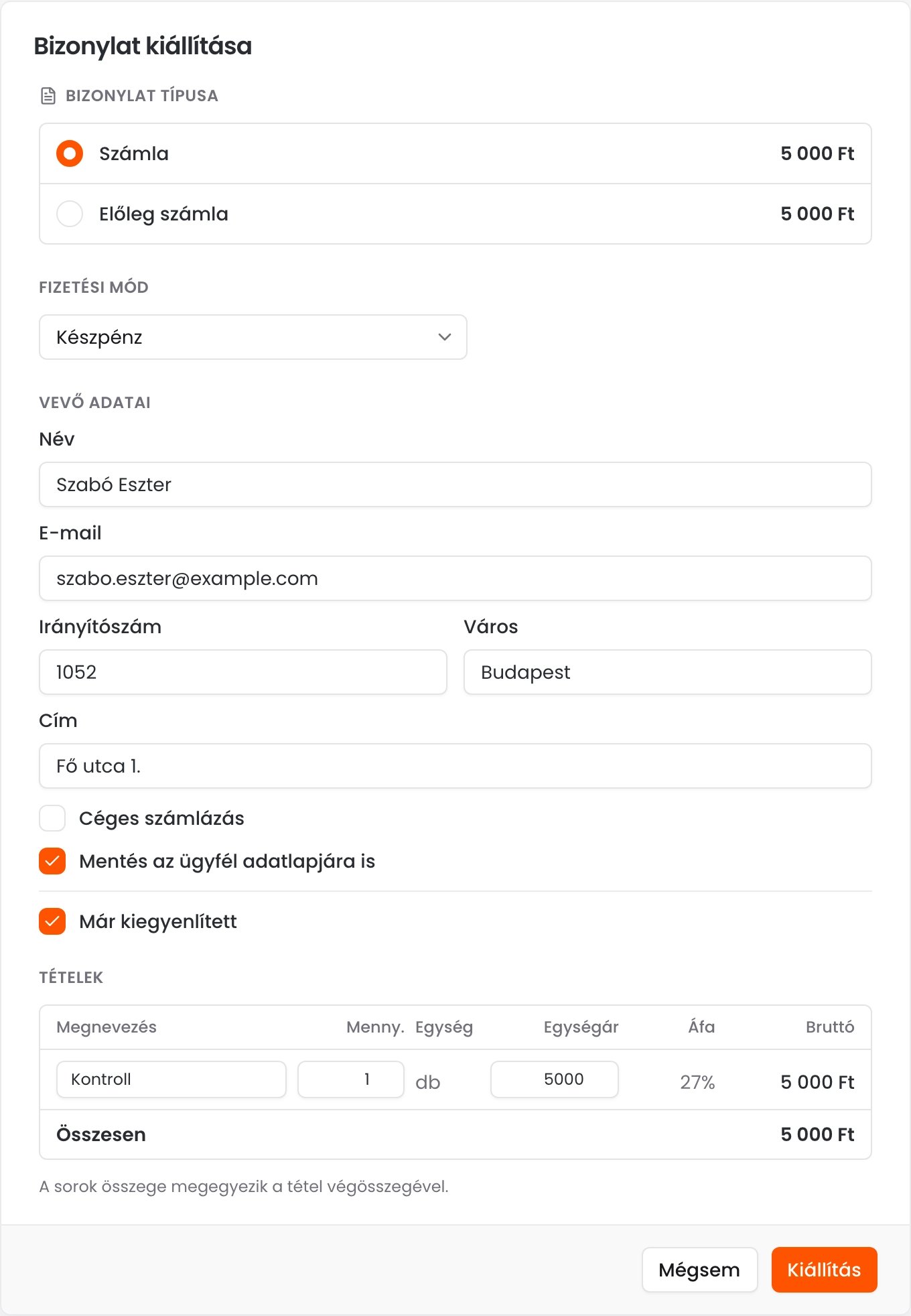Click the Előleg számla row amount

coord(817,214)
